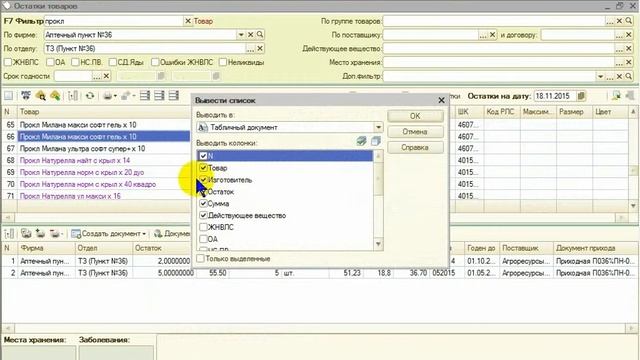Open ellipsis selector for Действующее вещество
640x360 pixels.
pos(619,49)
